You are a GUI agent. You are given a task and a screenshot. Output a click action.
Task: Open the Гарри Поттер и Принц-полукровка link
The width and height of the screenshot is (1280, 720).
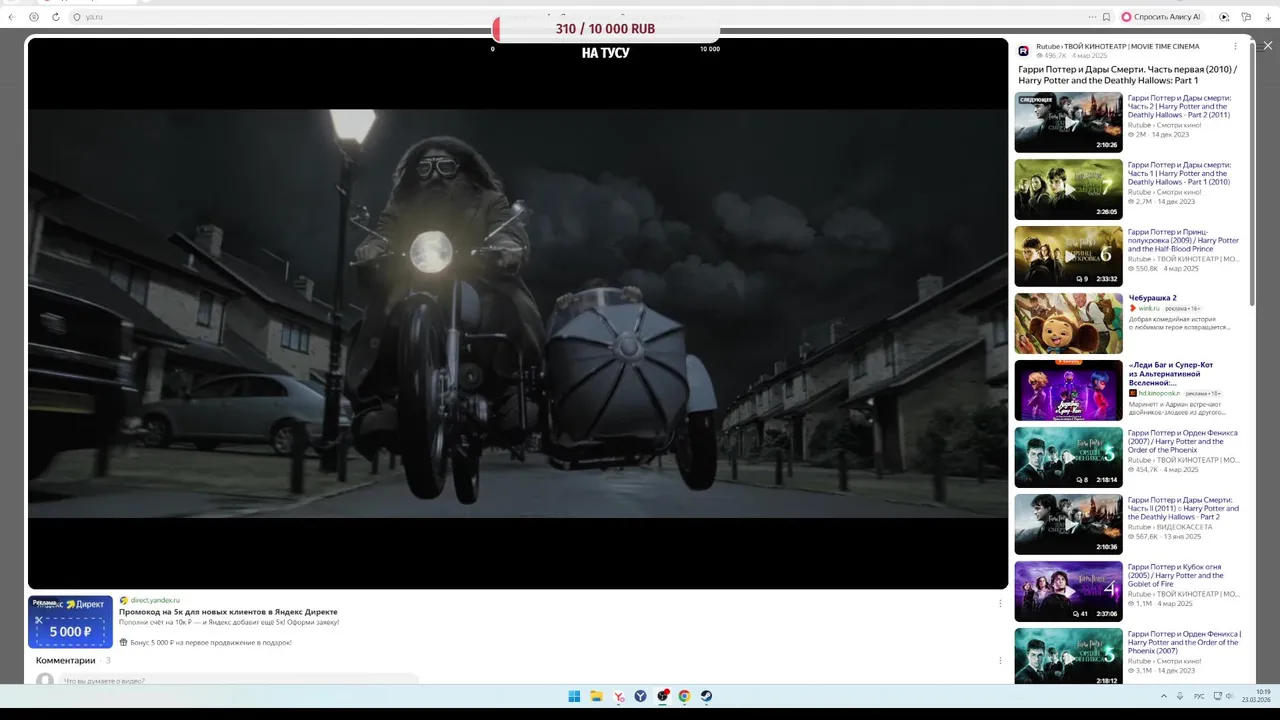1183,240
